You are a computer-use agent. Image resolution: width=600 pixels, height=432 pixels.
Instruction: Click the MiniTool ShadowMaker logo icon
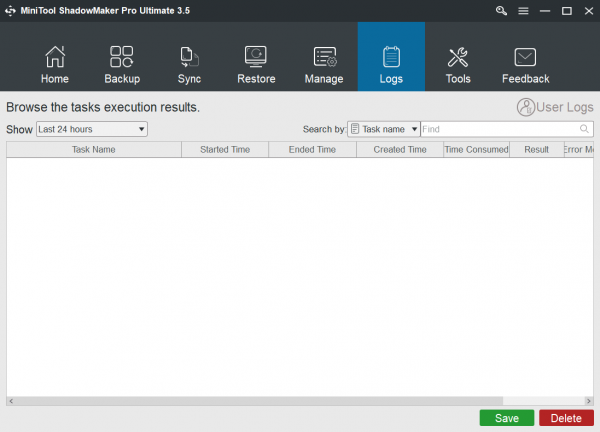tap(10, 11)
